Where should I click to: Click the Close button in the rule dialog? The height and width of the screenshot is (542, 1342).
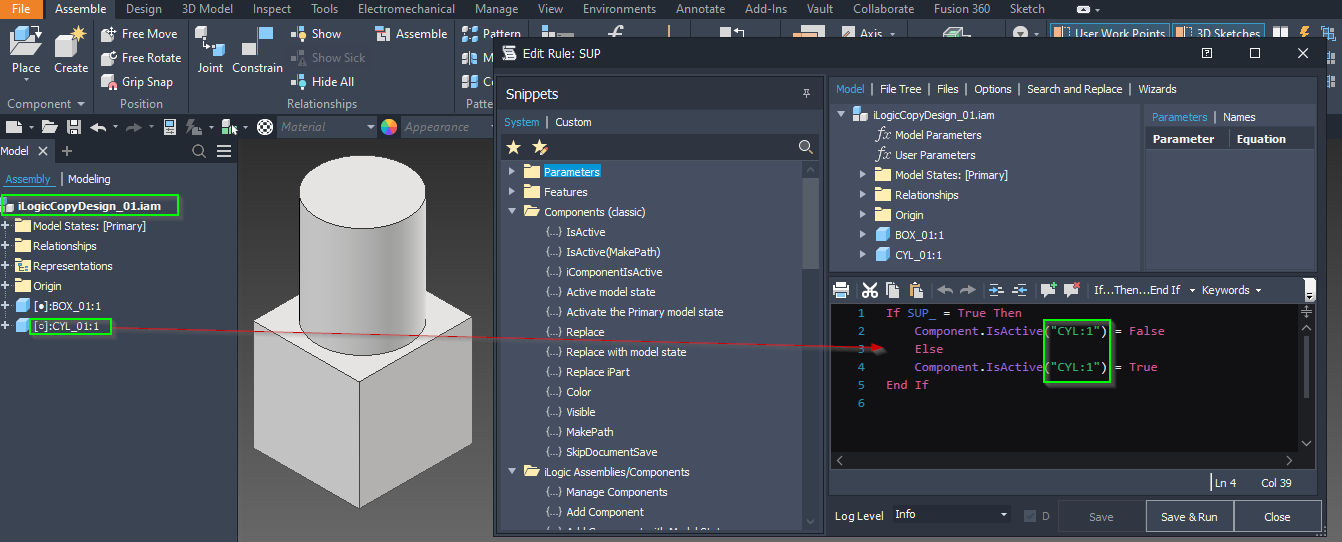tap(1276, 517)
